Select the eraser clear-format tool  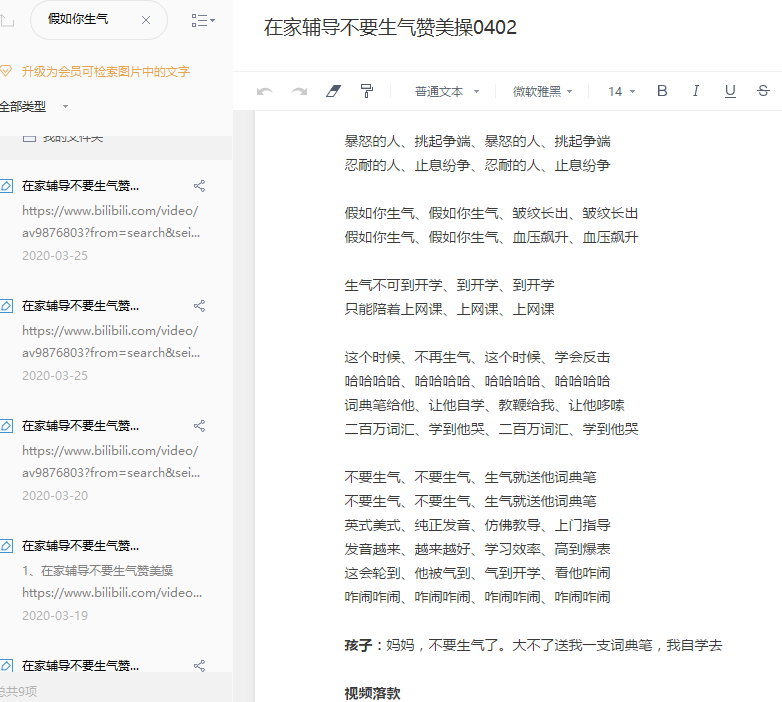pyautogui.click(x=333, y=91)
